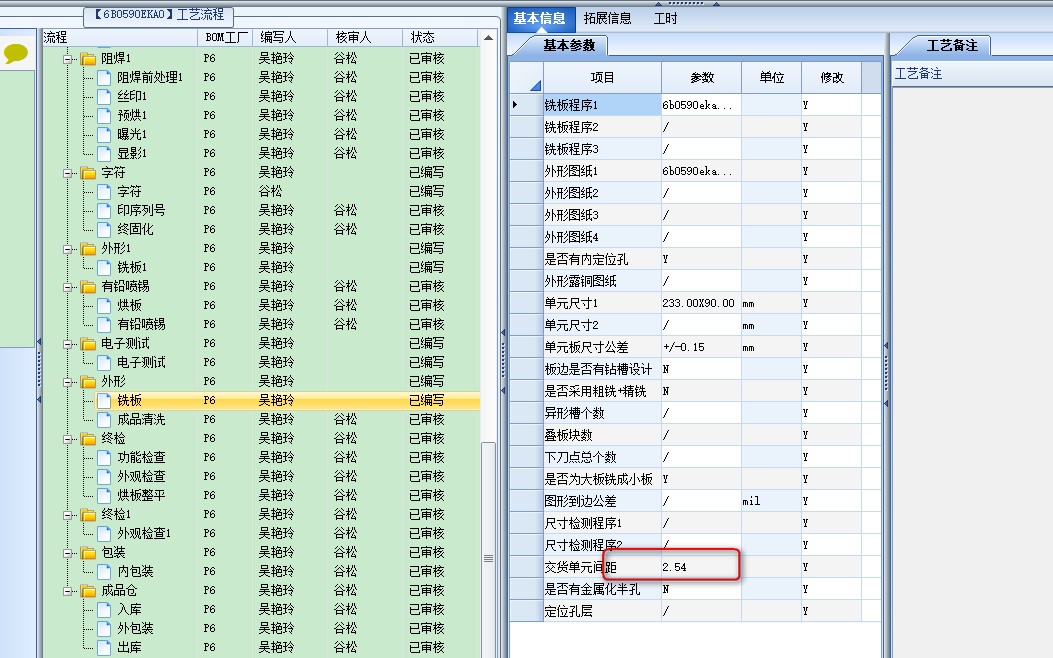The width and height of the screenshot is (1053, 658).
Task: Click folder icon of 阻焊1 node
Action: pos(89,58)
